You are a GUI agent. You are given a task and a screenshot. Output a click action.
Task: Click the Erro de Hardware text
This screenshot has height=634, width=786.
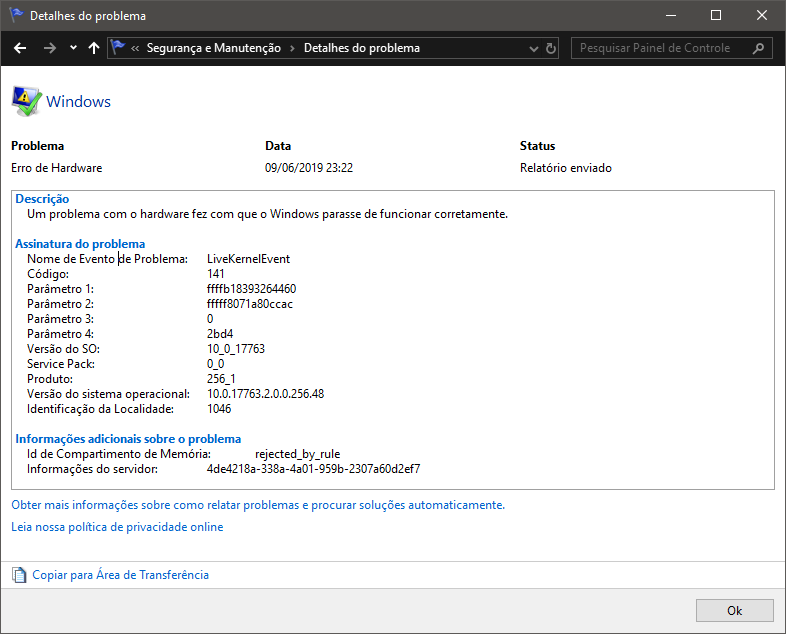pyautogui.click(x=57, y=168)
